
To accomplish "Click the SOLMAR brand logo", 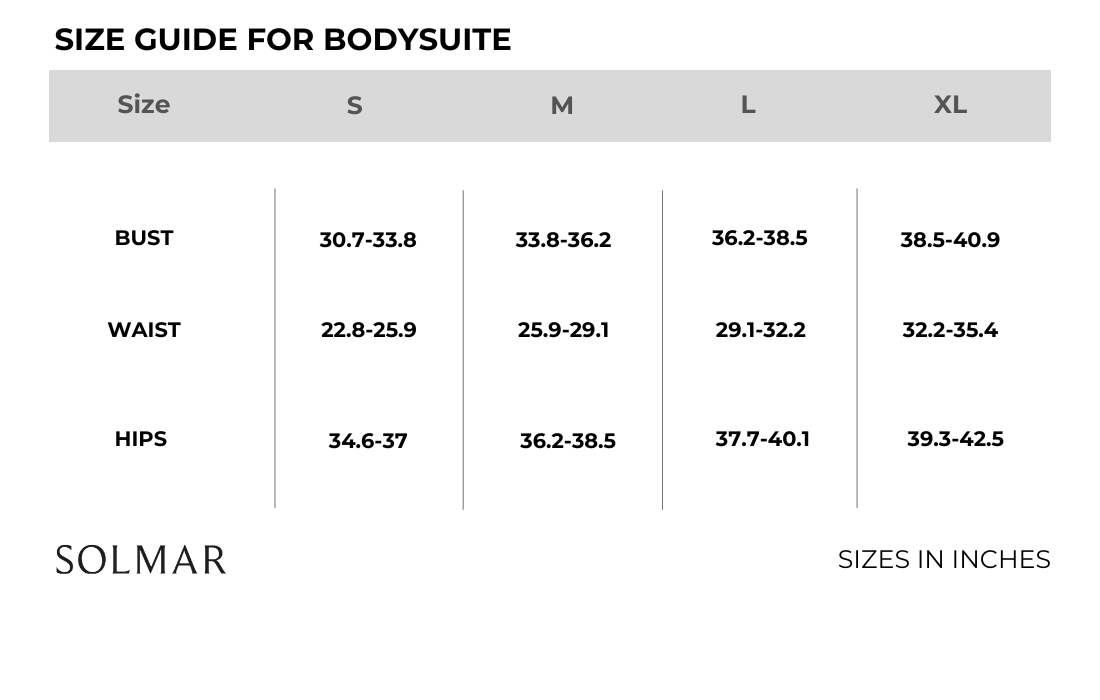I will click(141, 560).
